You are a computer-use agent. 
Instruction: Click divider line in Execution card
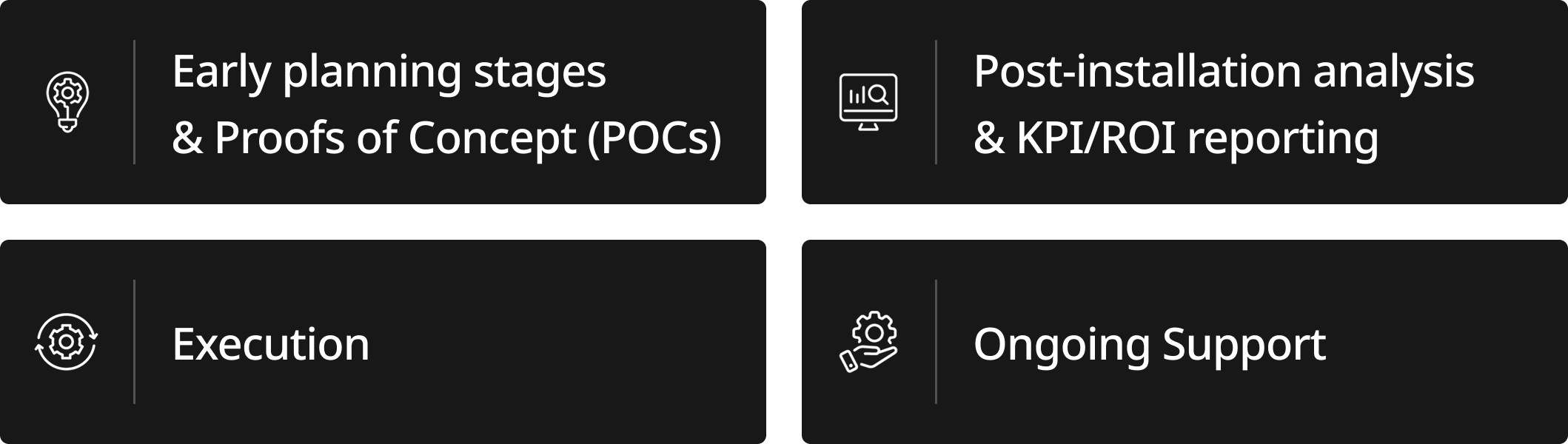pyautogui.click(x=134, y=342)
